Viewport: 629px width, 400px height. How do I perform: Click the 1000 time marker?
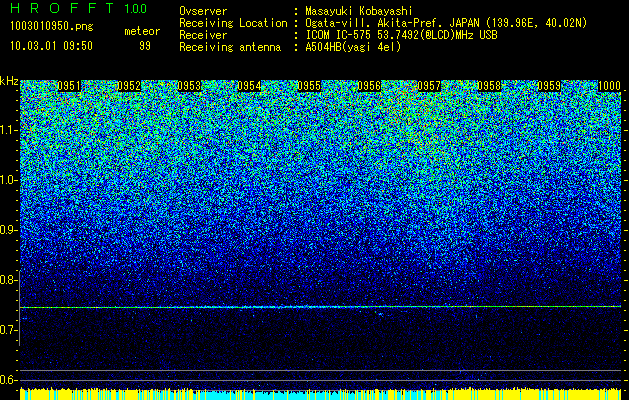pos(609,86)
